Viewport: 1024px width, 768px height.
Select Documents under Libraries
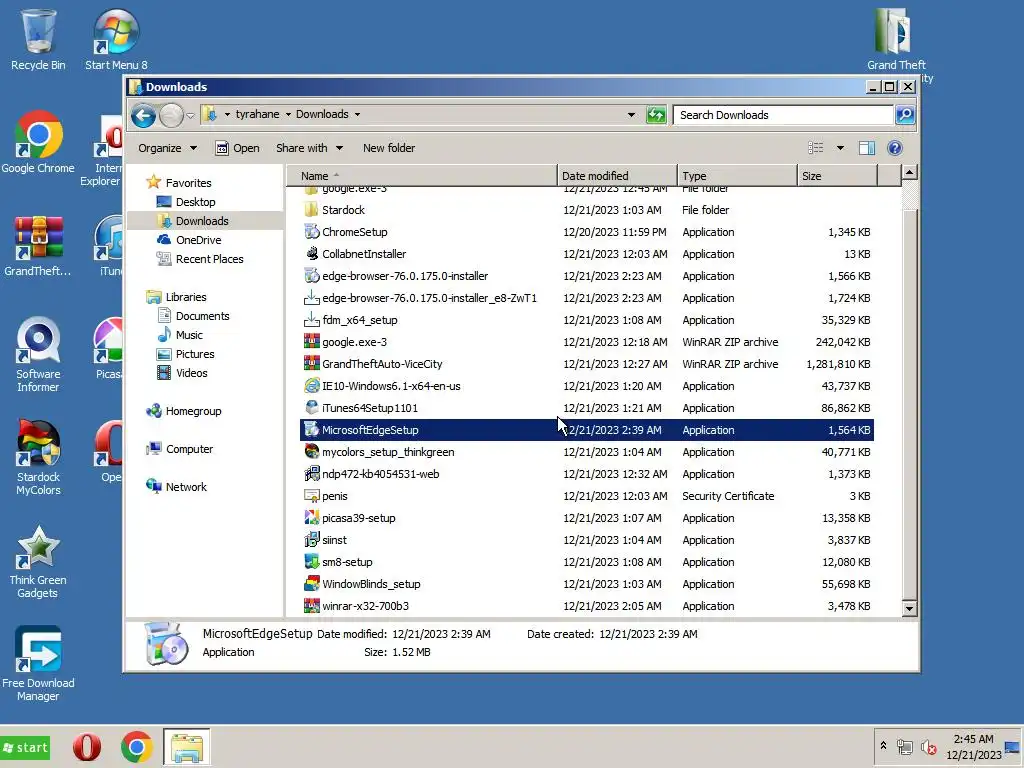(202, 316)
